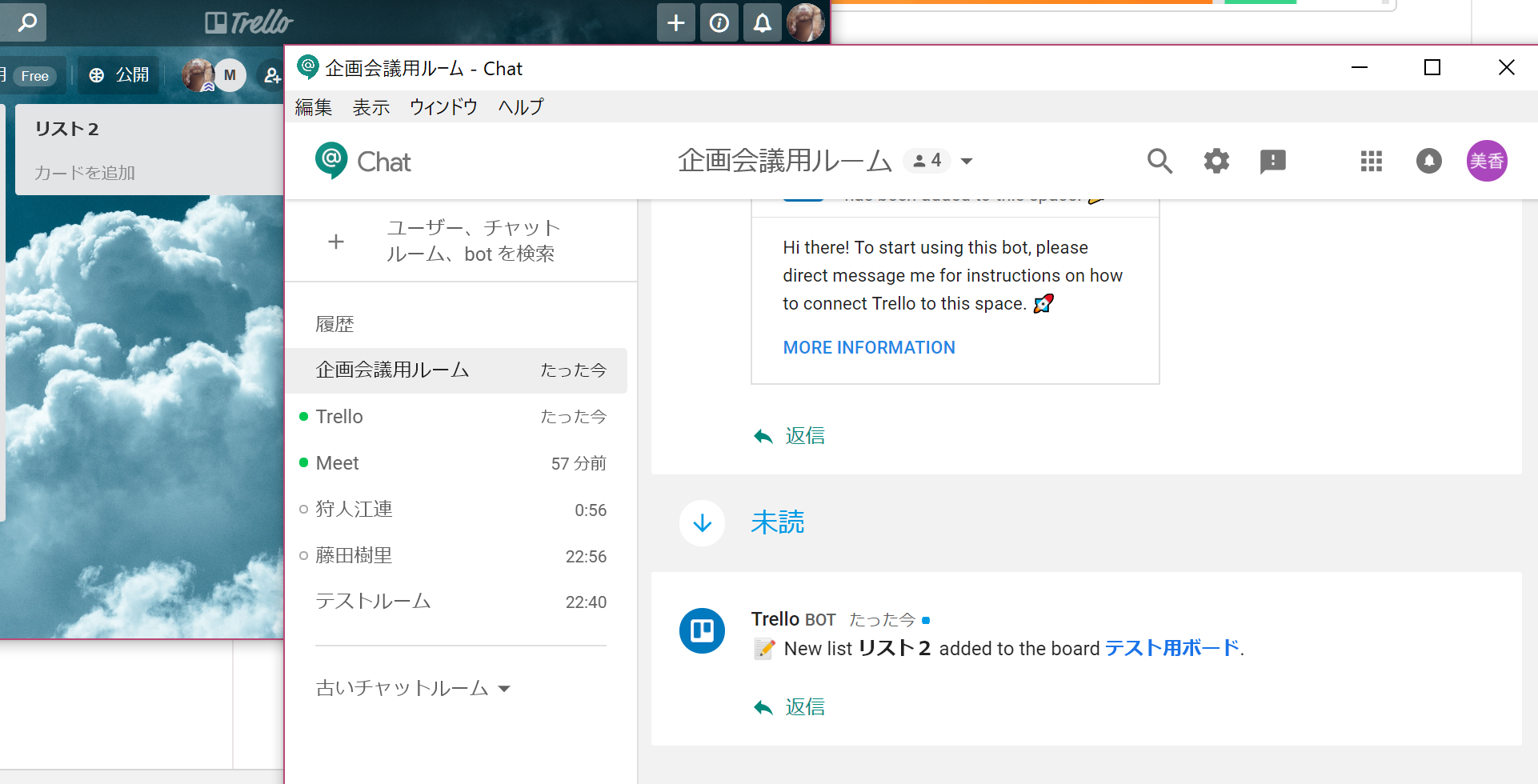This screenshot has width=1538, height=784.
Task: Click the MORE INFORMATION link
Action: 869,347
